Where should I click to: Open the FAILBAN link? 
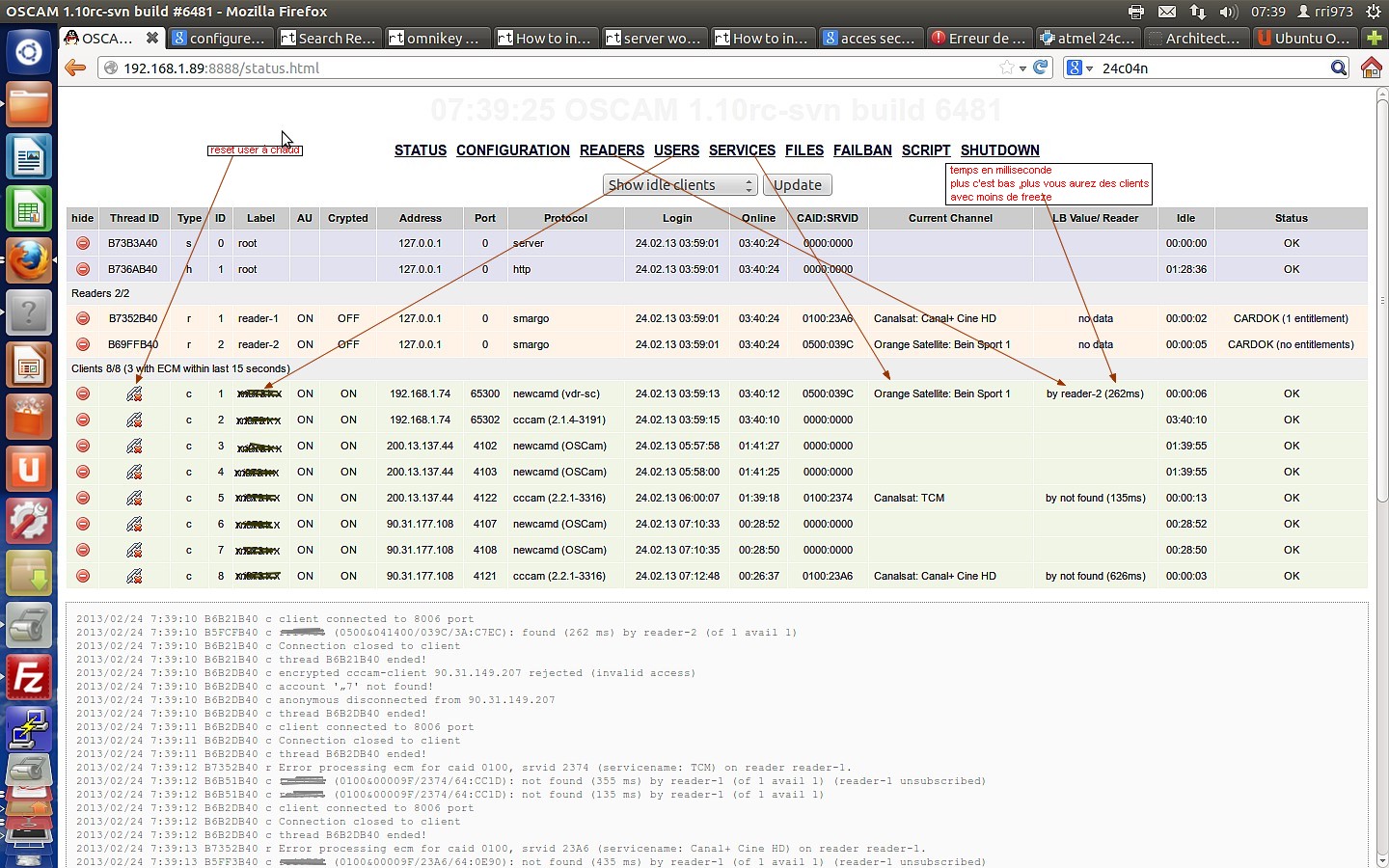coord(862,150)
